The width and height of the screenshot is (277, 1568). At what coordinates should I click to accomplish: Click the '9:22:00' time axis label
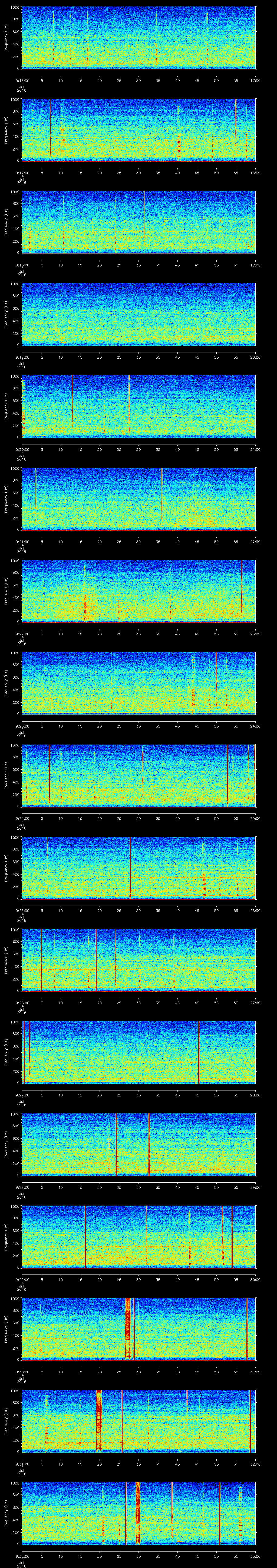tap(22, 634)
